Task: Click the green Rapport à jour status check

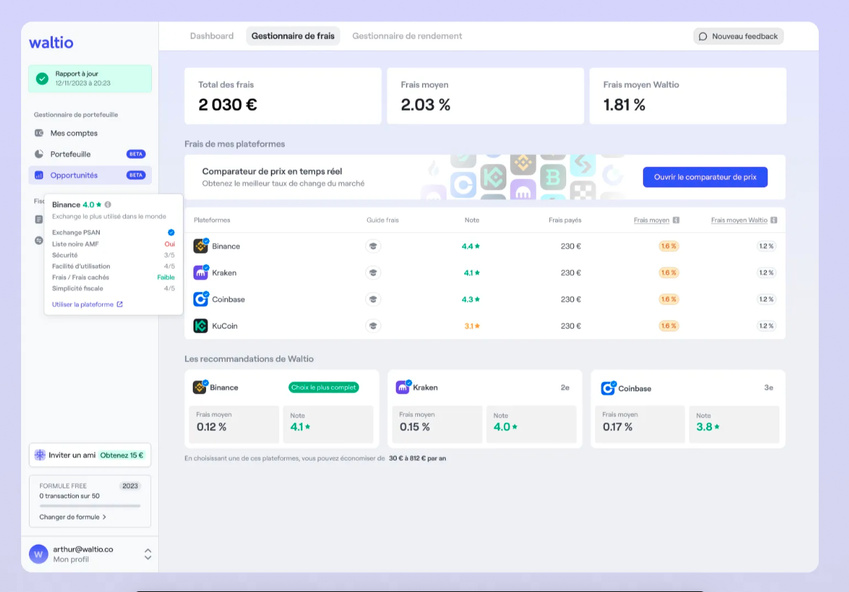Action: tap(42, 78)
